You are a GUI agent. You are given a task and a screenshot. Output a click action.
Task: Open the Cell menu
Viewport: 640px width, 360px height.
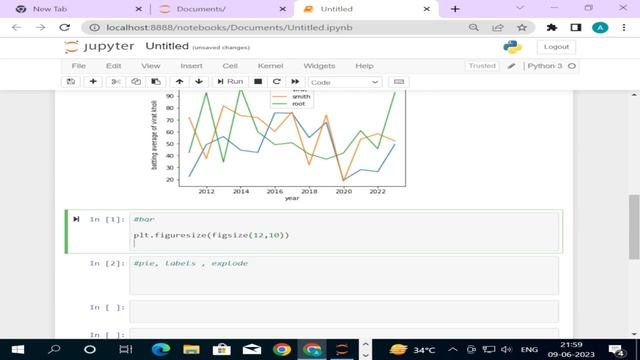tap(230, 66)
